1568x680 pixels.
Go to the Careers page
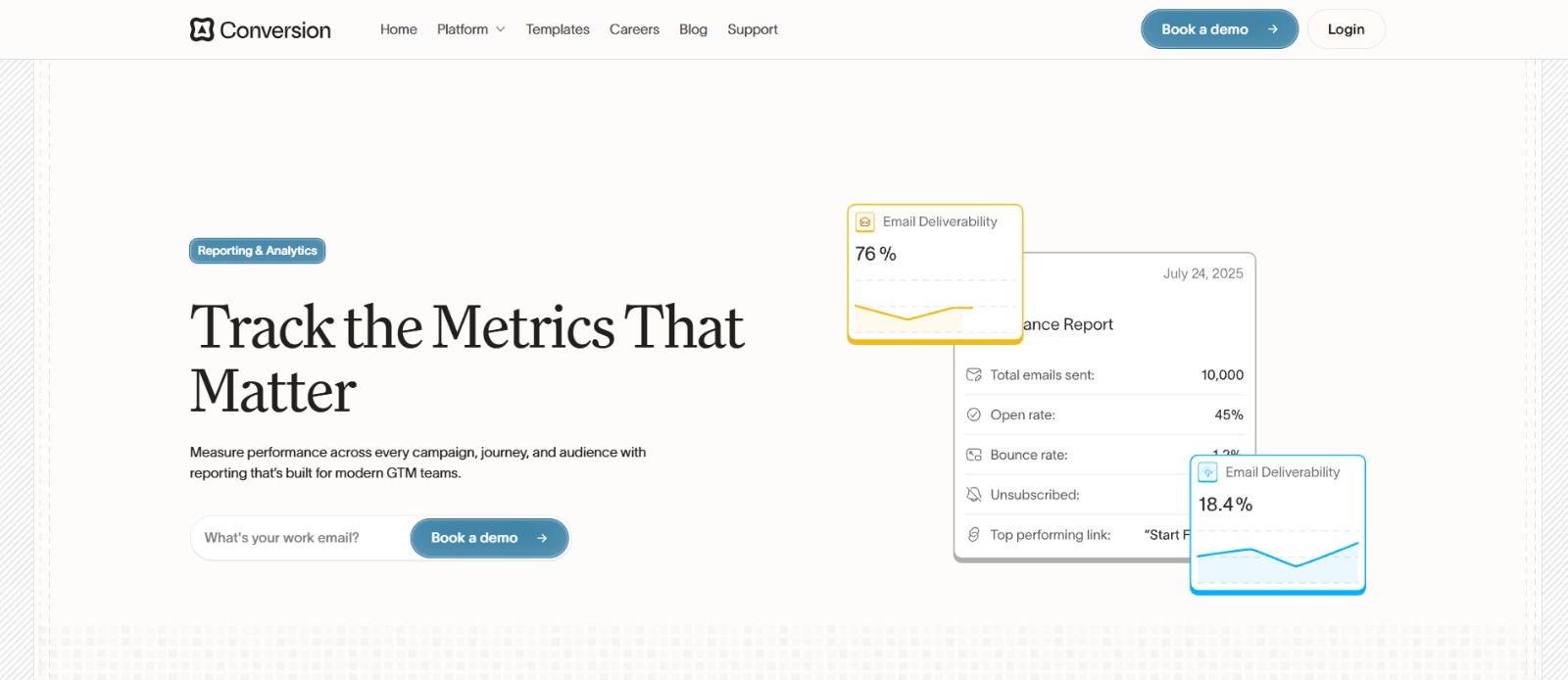pos(634,29)
